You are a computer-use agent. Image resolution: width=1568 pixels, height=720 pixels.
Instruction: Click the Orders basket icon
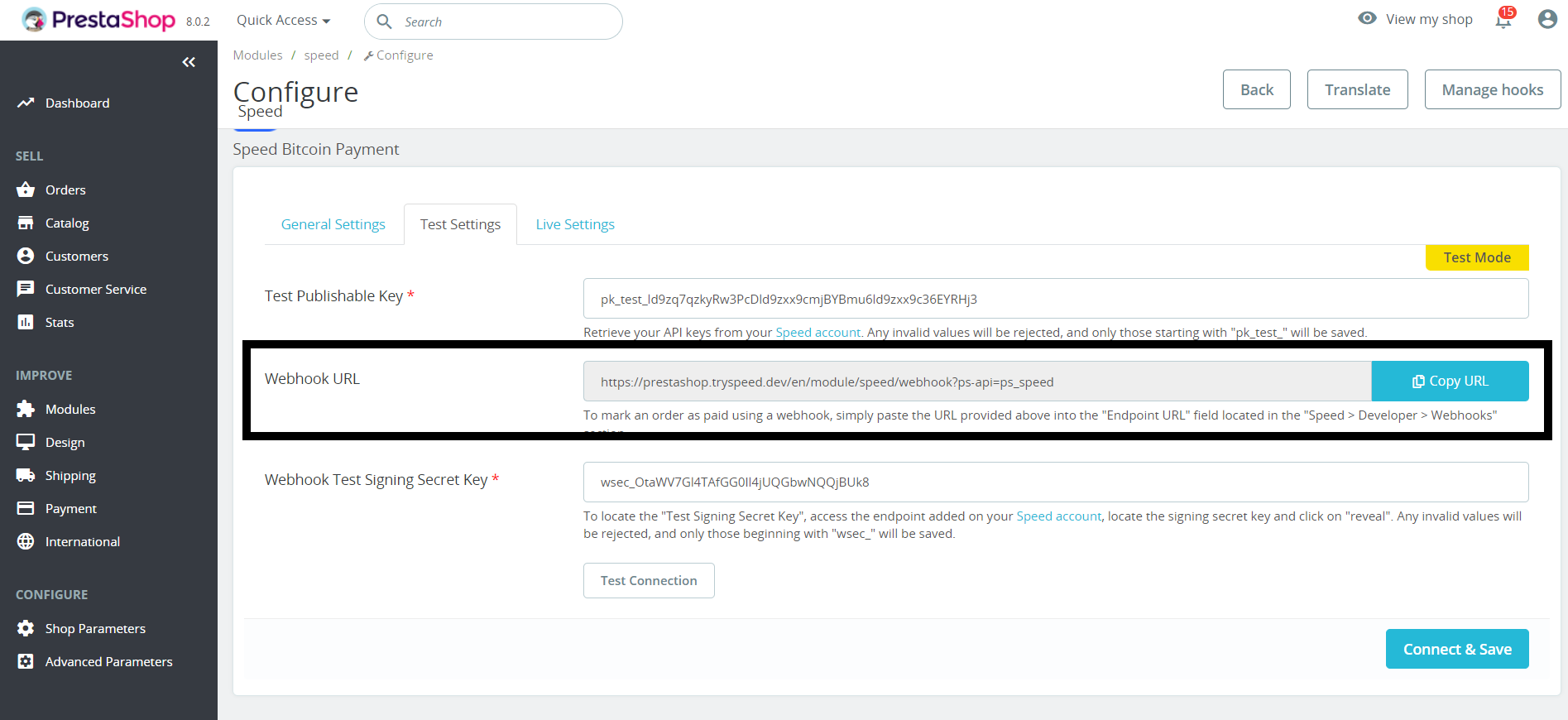[26, 190]
